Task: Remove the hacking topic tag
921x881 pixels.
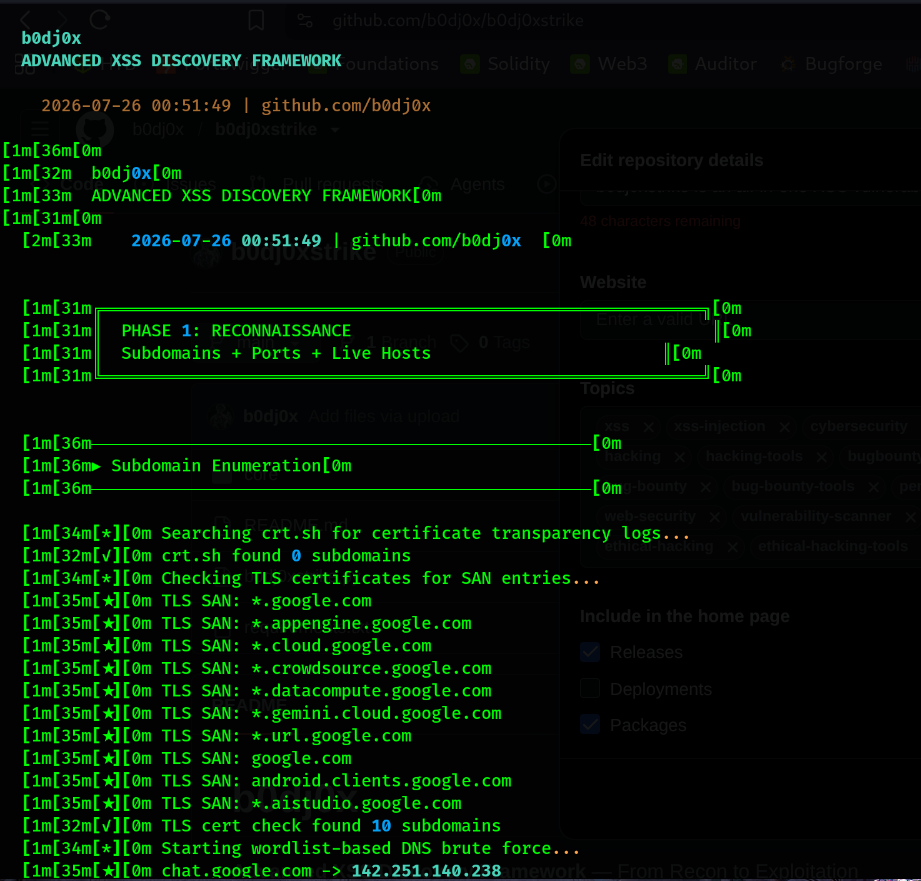Action: tap(680, 457)
